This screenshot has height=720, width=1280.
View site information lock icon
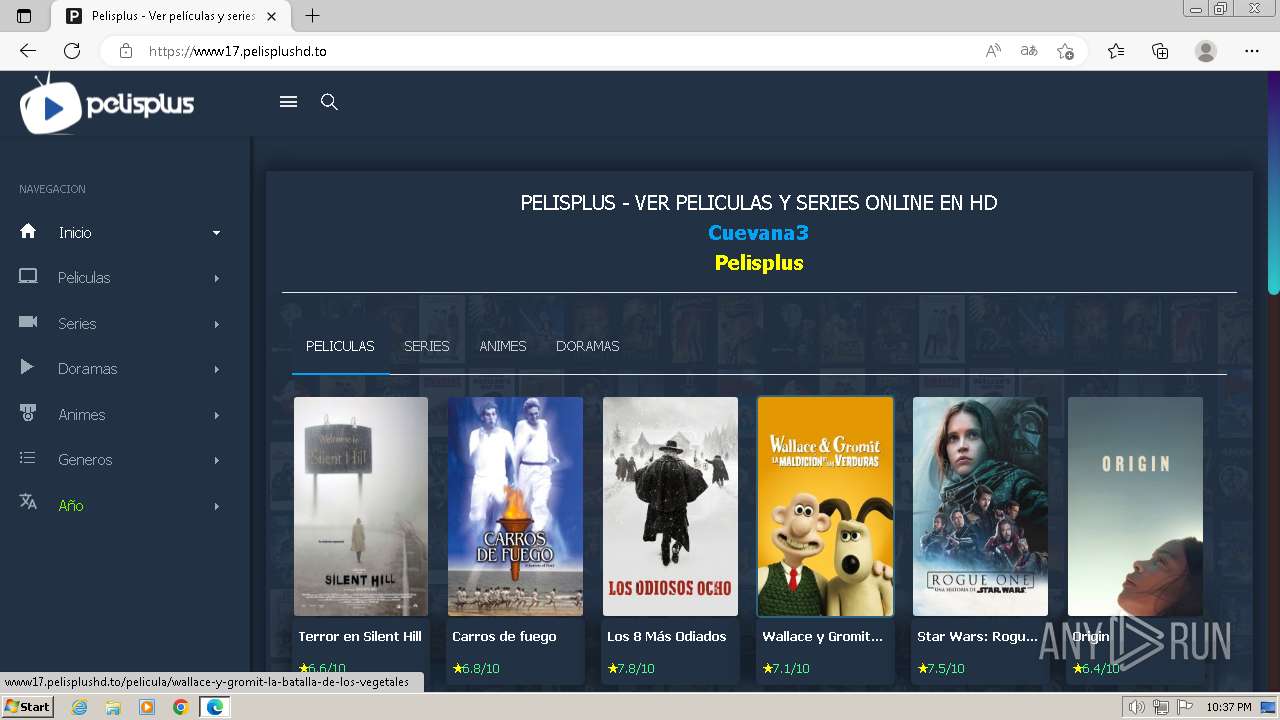[126, 51]
